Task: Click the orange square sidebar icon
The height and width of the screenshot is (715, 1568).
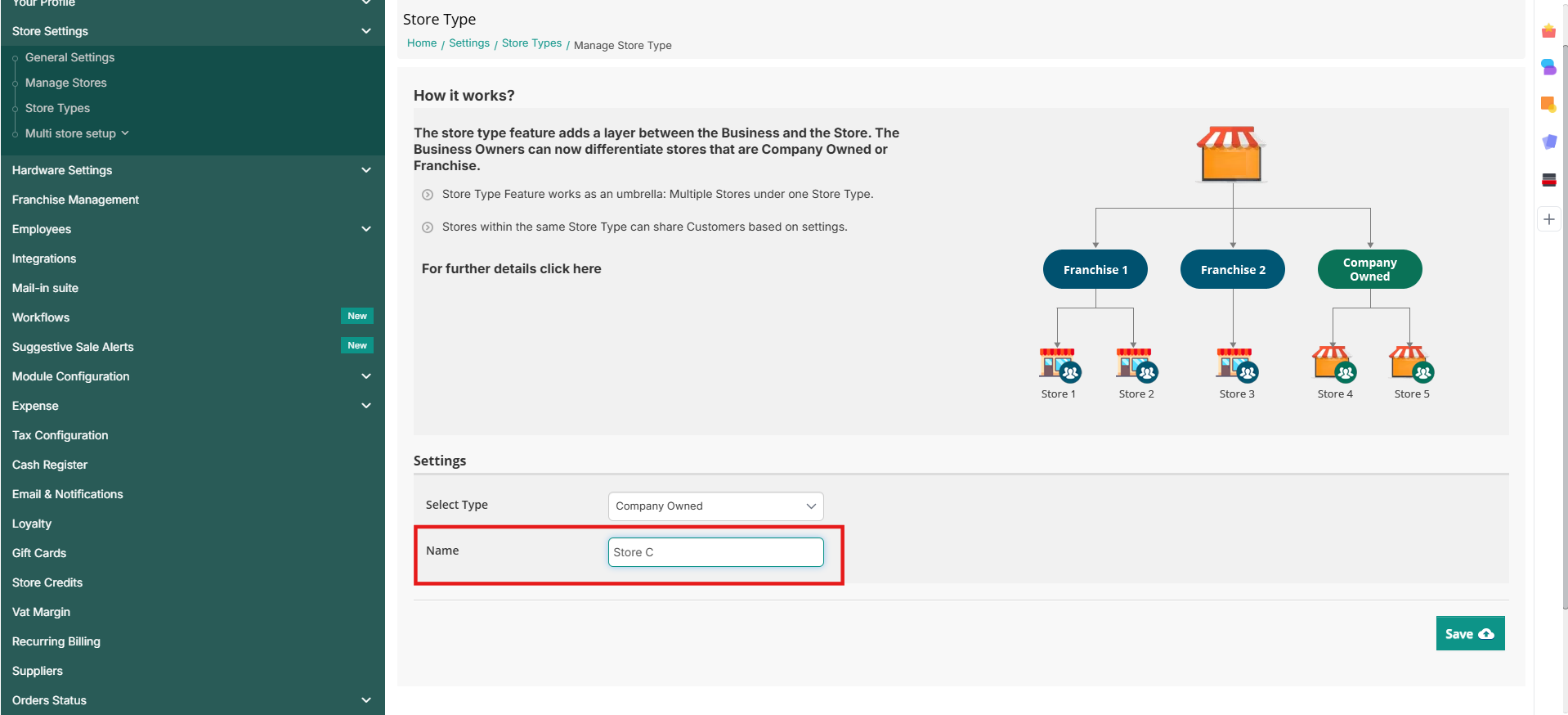Action: (x=1548, y=105)
